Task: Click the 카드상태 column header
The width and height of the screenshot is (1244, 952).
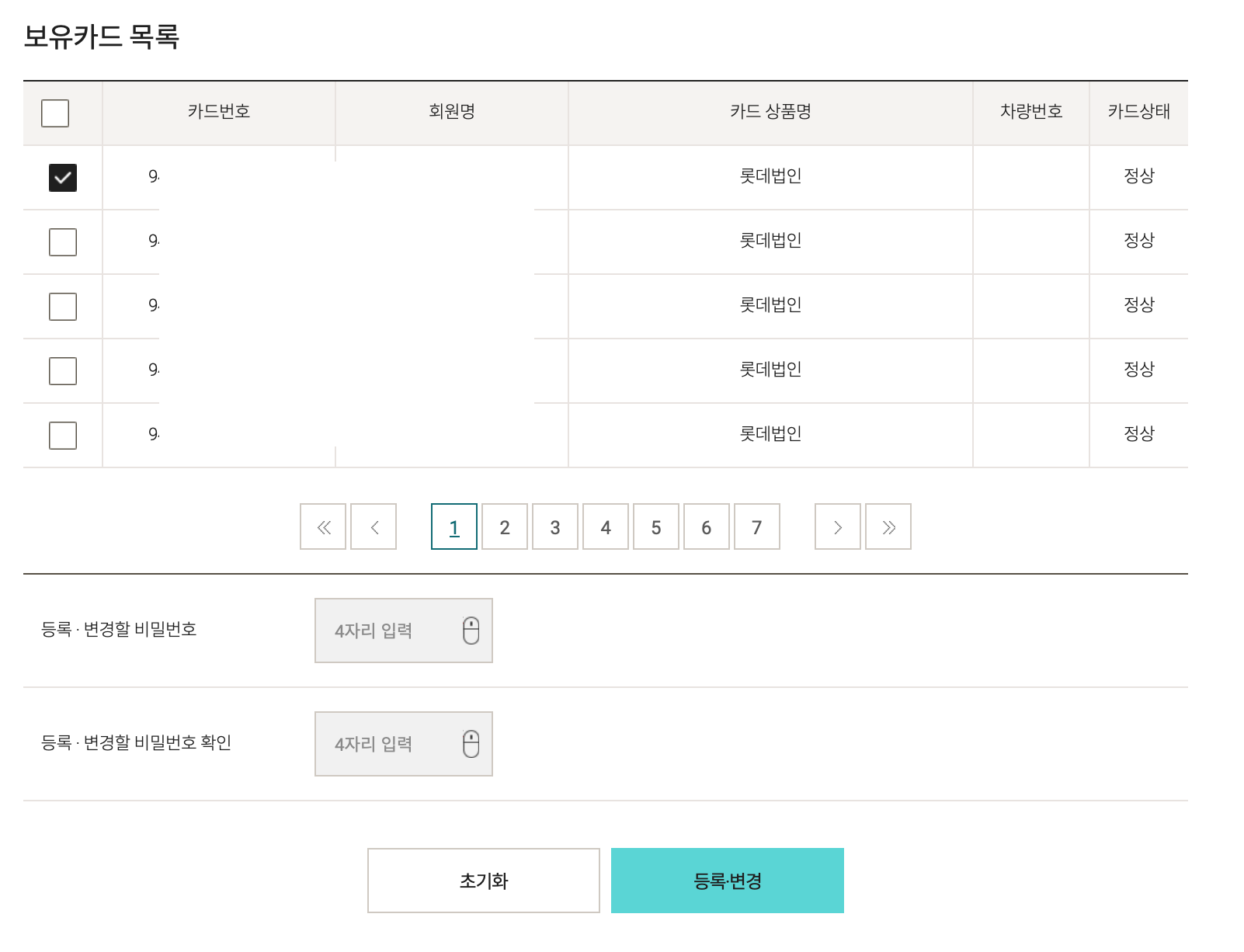Action: click(x=1138, y=112)
